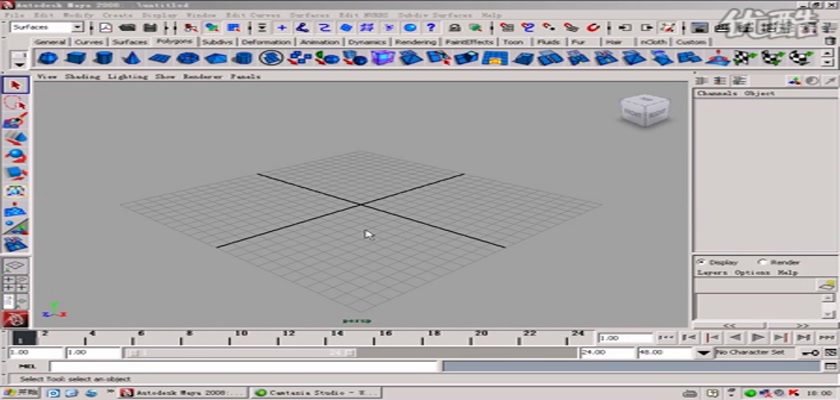Create a polygon cylinder from the shelf

coord(104,57)
